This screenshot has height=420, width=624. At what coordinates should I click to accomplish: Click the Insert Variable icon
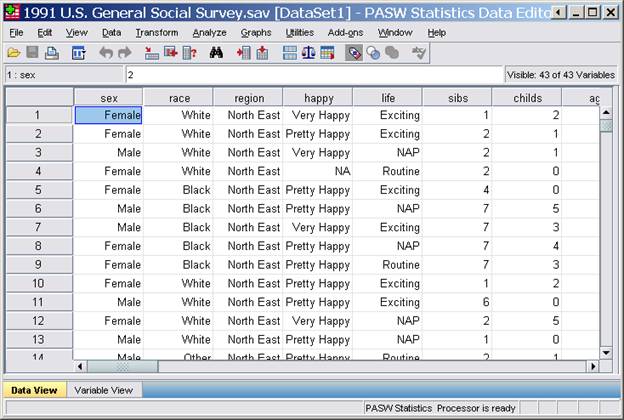coord(262,53)
